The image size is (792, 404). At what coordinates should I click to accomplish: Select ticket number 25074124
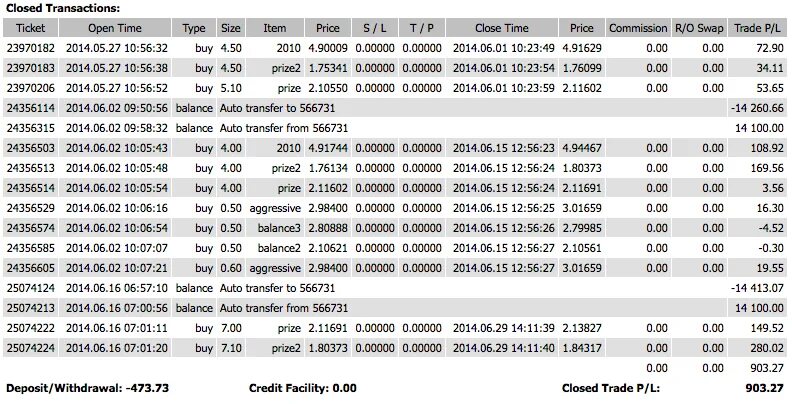31,288
